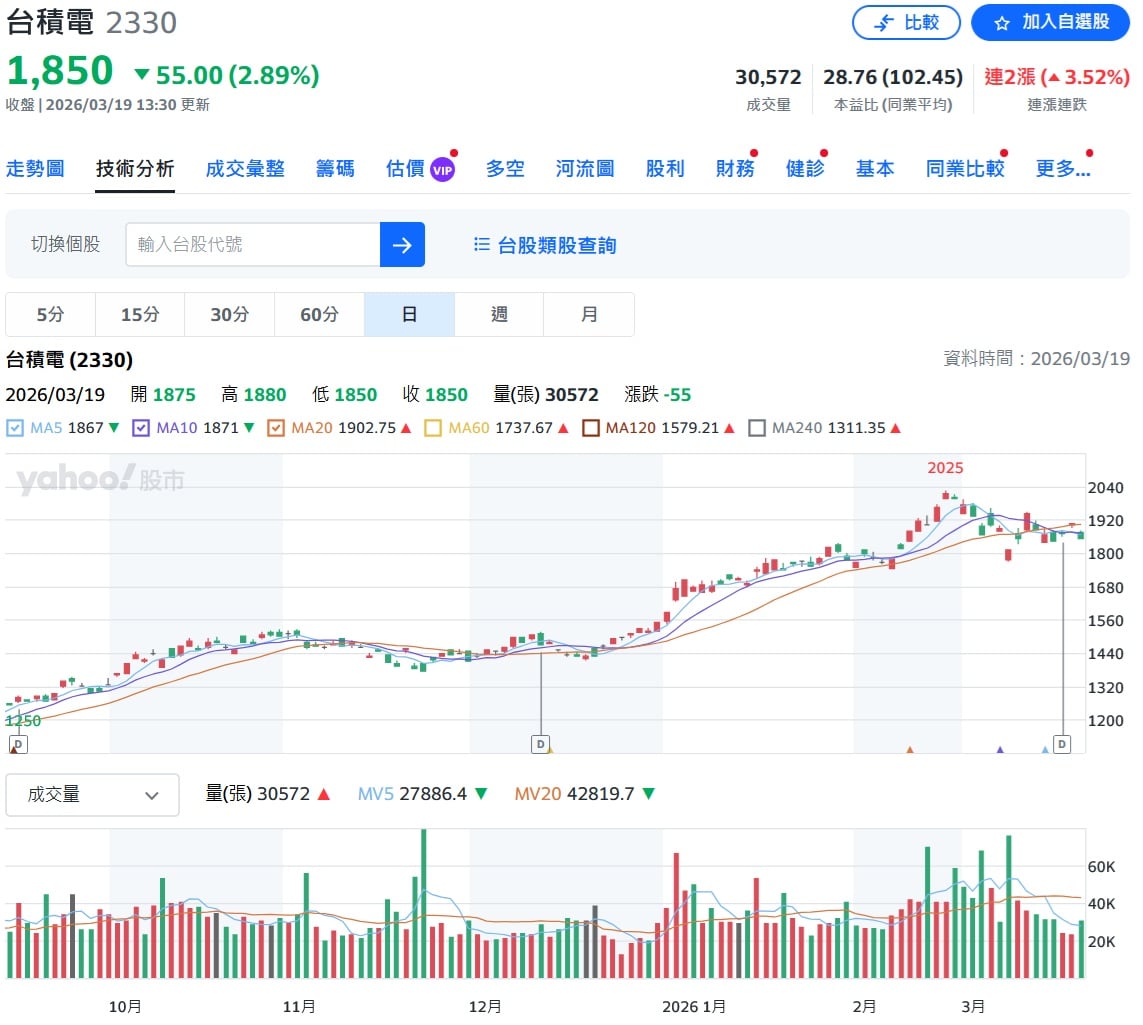Click the purple VIP badge on 估價
The width and height of the screenshot is (1143, 1025).
tap(442, 170)
